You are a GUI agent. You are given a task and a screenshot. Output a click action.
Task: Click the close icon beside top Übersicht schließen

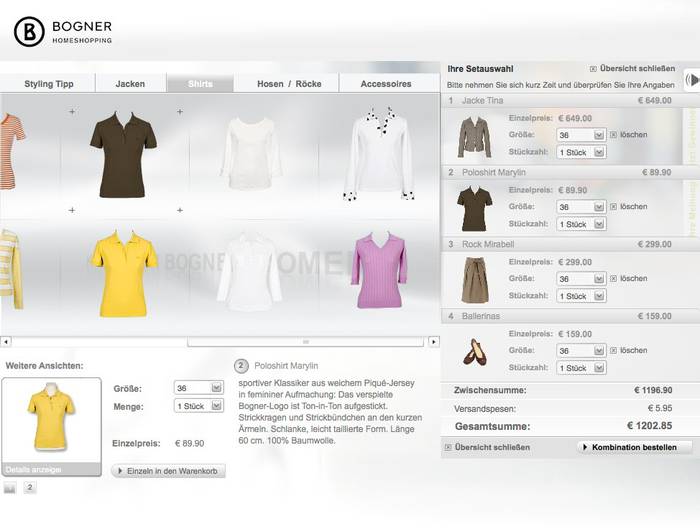click(593, 69)
